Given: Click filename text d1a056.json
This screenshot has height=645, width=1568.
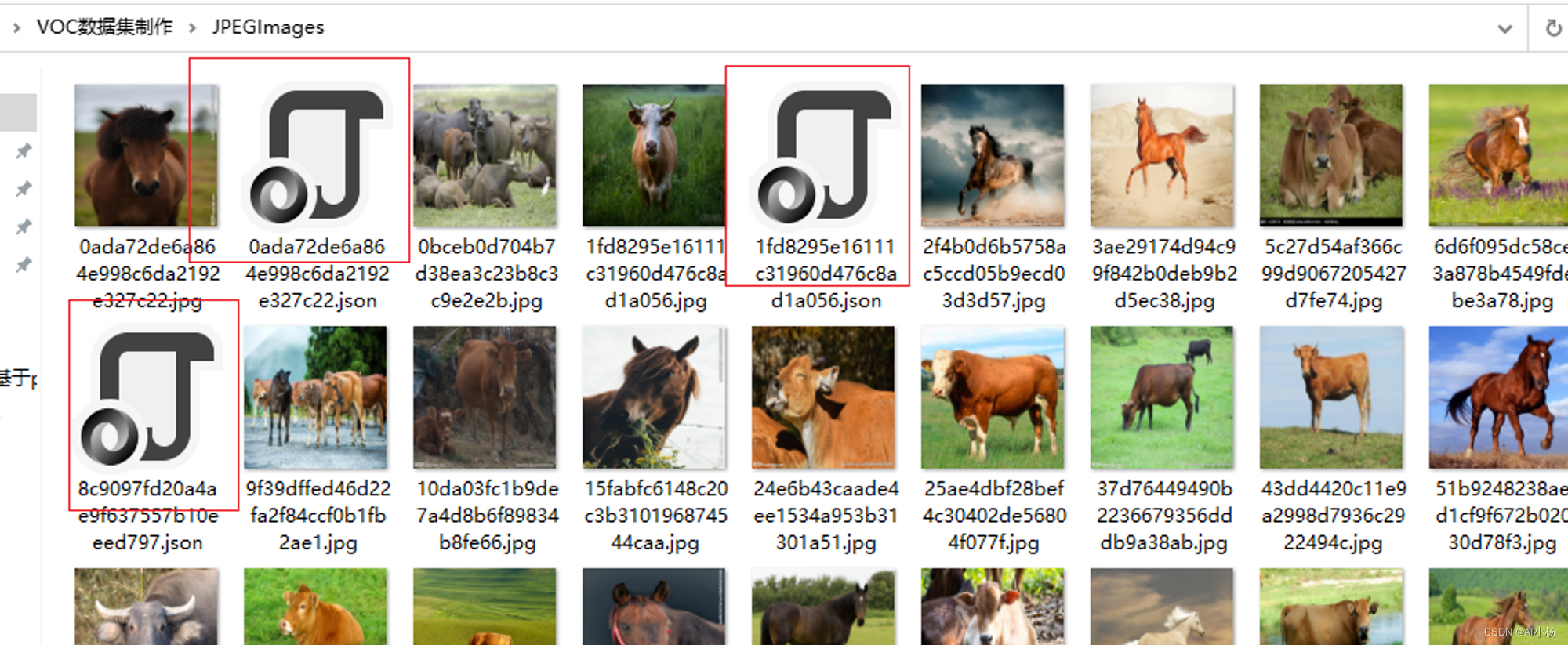Looking at the screenshot, I should coord(826,301).
